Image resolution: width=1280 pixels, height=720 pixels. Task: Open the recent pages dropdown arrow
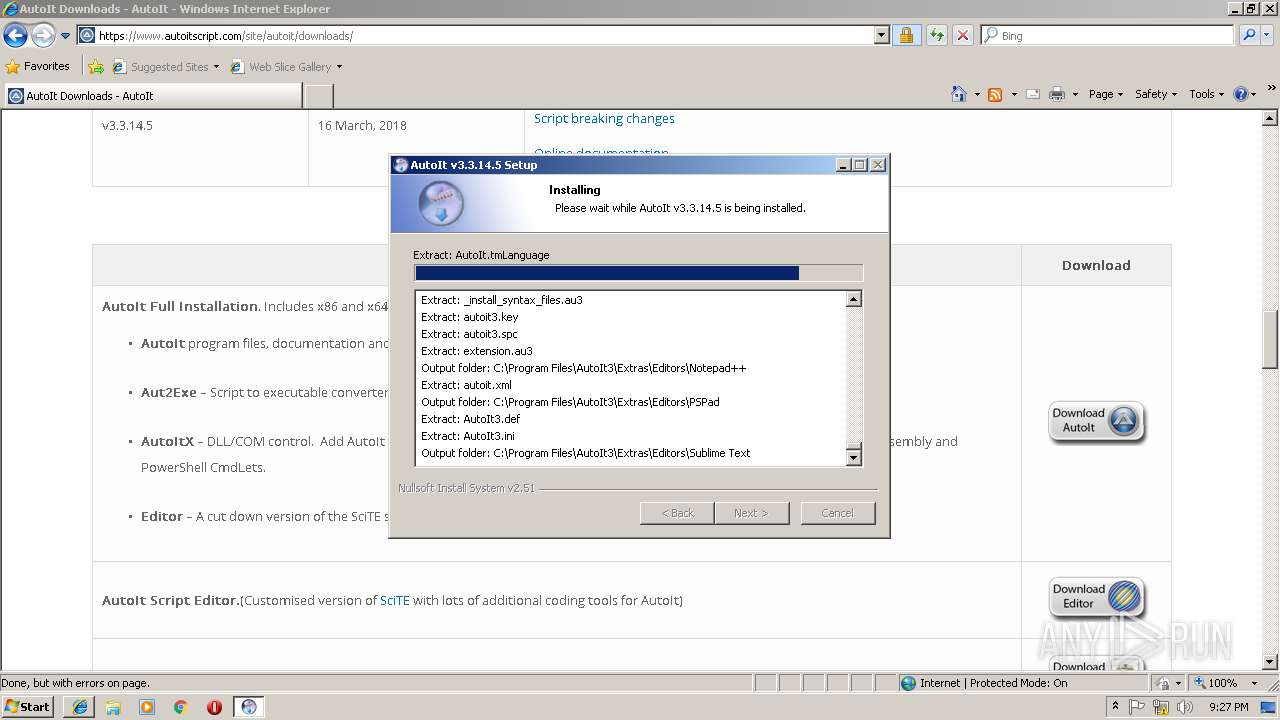pos(66,36)
